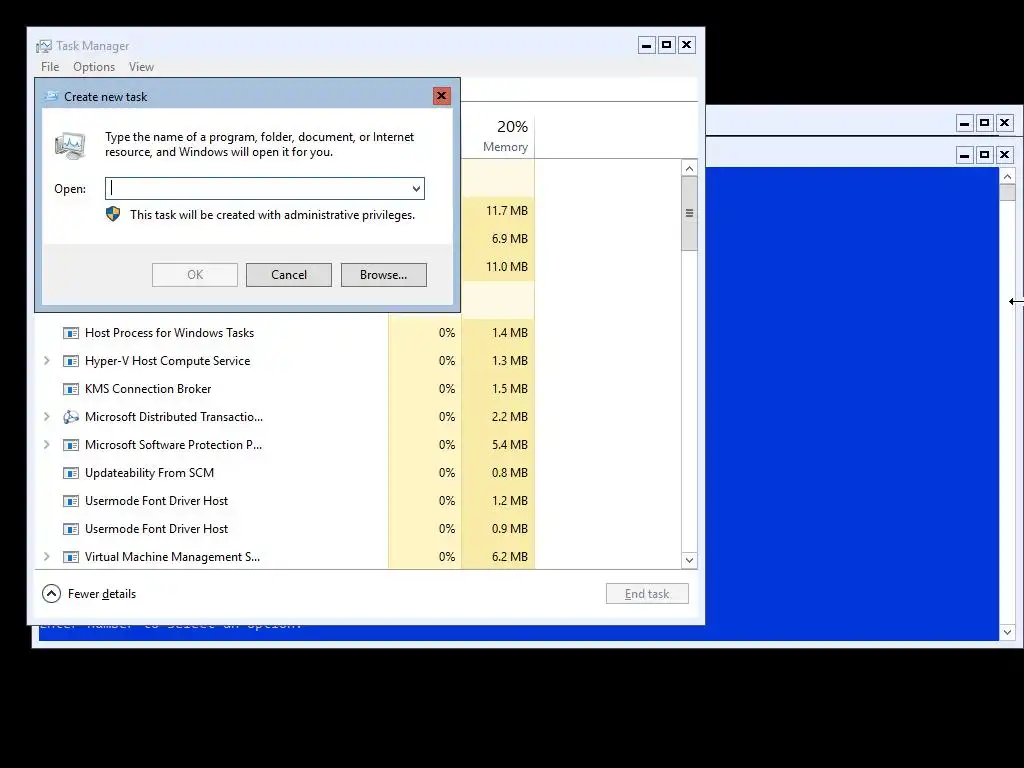Minimize the blue console window
The height and width of the screenshot is (768, 1024).
965,155
